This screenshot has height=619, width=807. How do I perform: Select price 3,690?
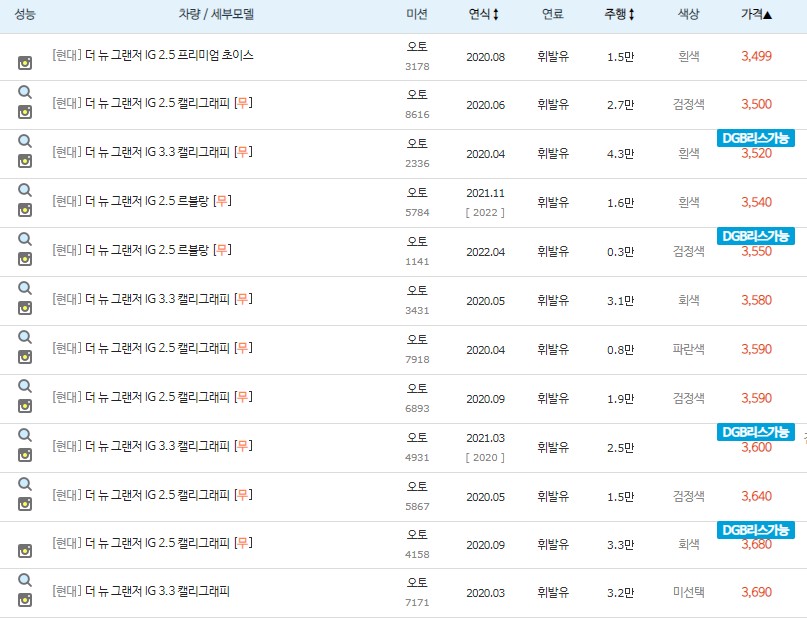[x=756, y=592]
